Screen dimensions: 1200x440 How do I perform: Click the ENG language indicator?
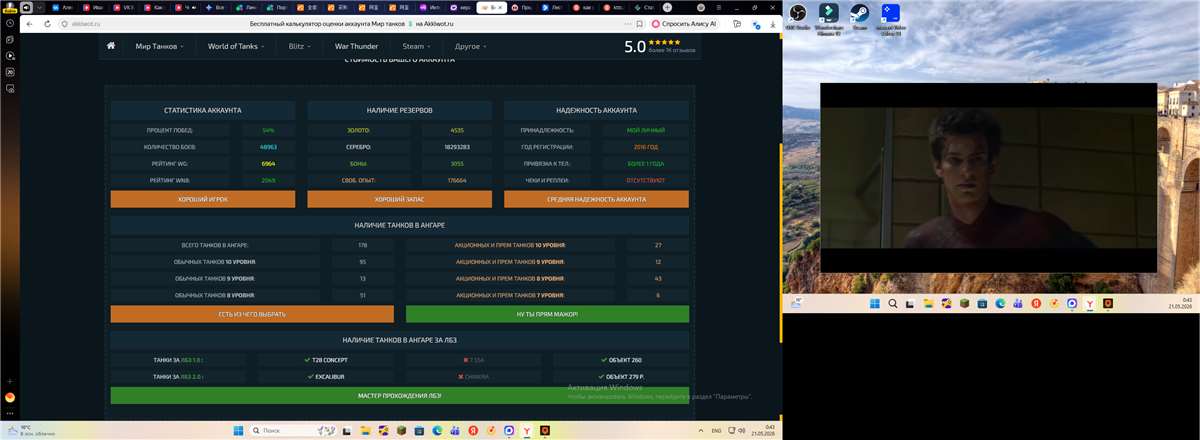[x=715, y=431]
